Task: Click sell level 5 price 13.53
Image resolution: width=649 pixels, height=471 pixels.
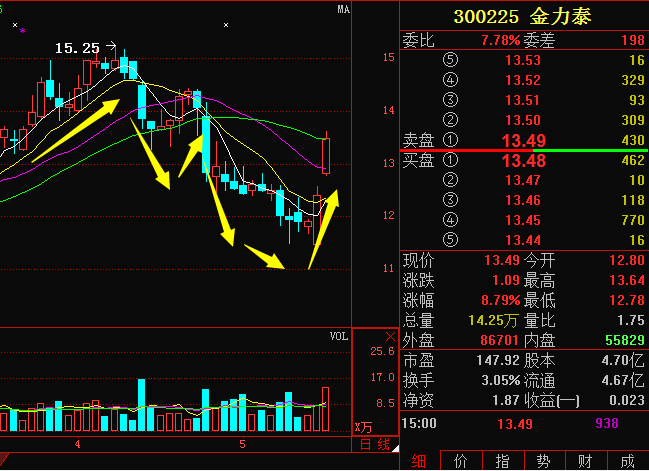Action: pyautogui.click(x=523, y=60)
